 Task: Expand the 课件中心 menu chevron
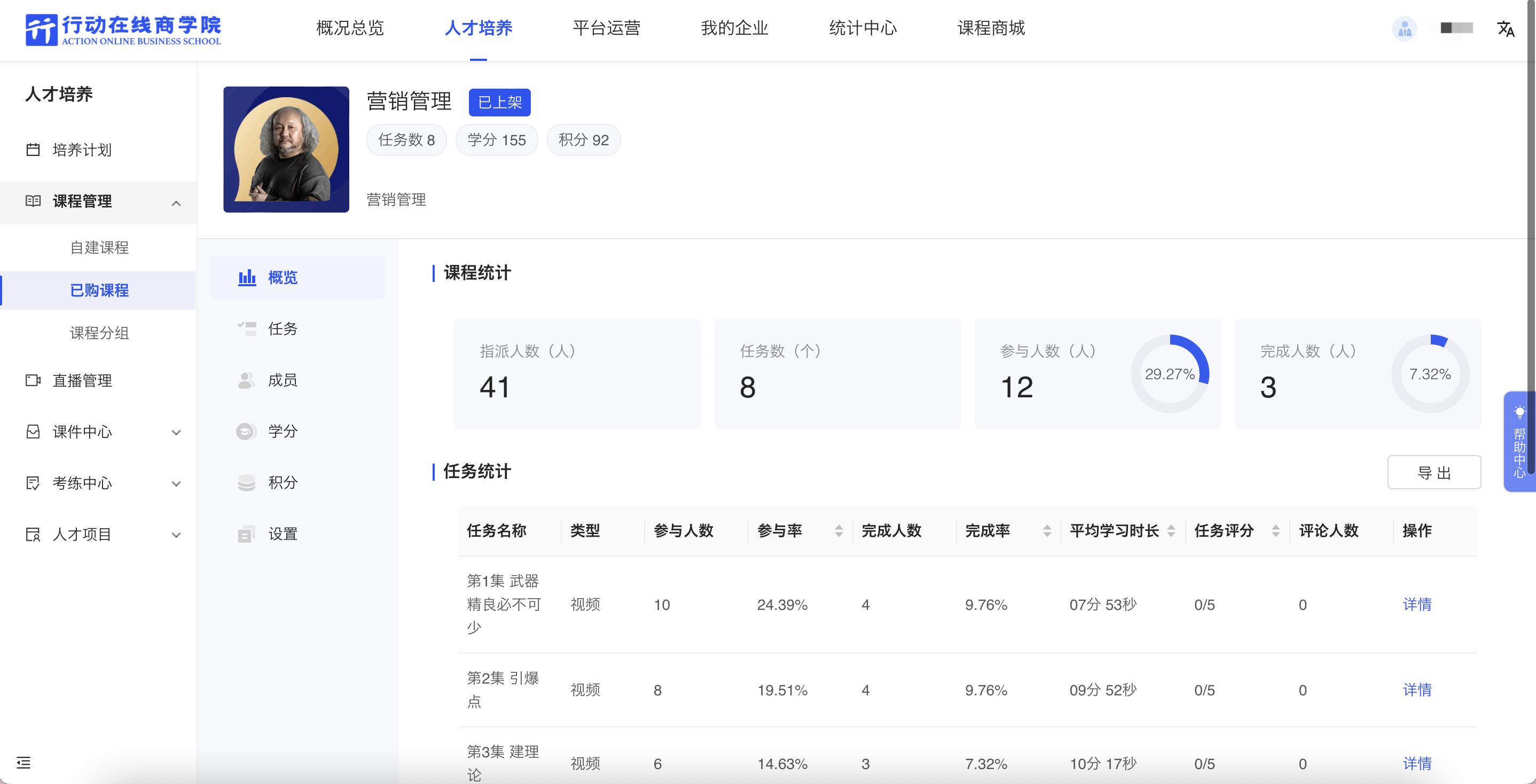coord(176,432)
